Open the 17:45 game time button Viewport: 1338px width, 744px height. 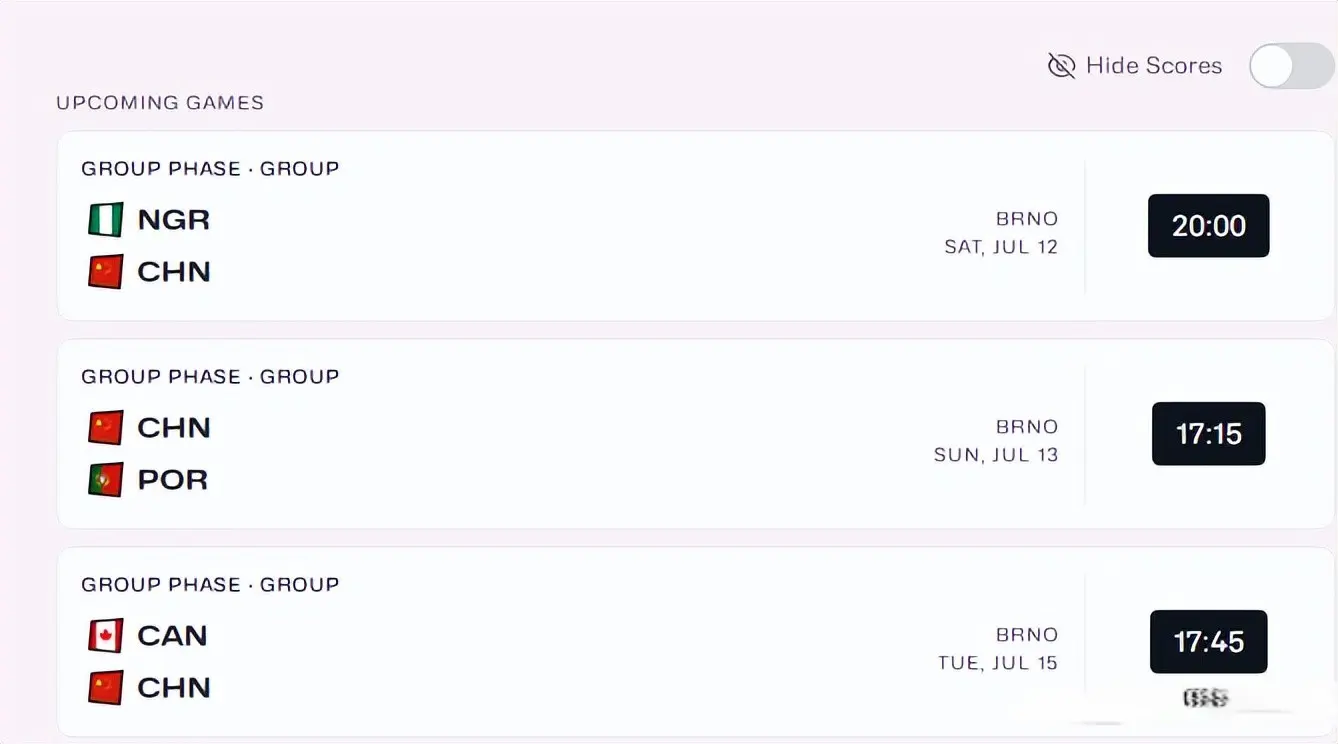pos(1208,642)
